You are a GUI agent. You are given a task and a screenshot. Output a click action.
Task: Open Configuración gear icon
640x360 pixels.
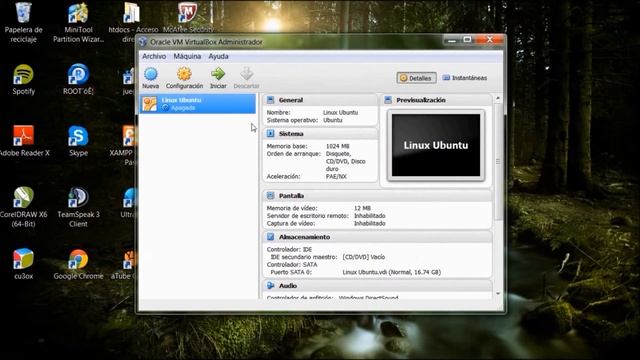(184, 74)
